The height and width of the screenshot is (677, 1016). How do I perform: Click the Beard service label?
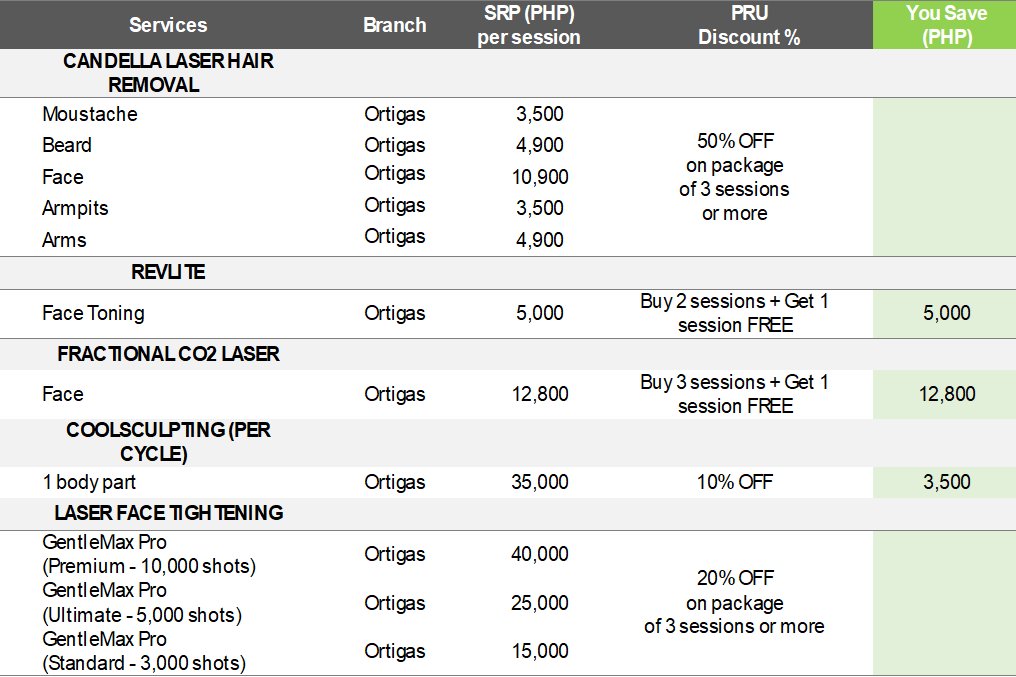(x=67, y=145)
